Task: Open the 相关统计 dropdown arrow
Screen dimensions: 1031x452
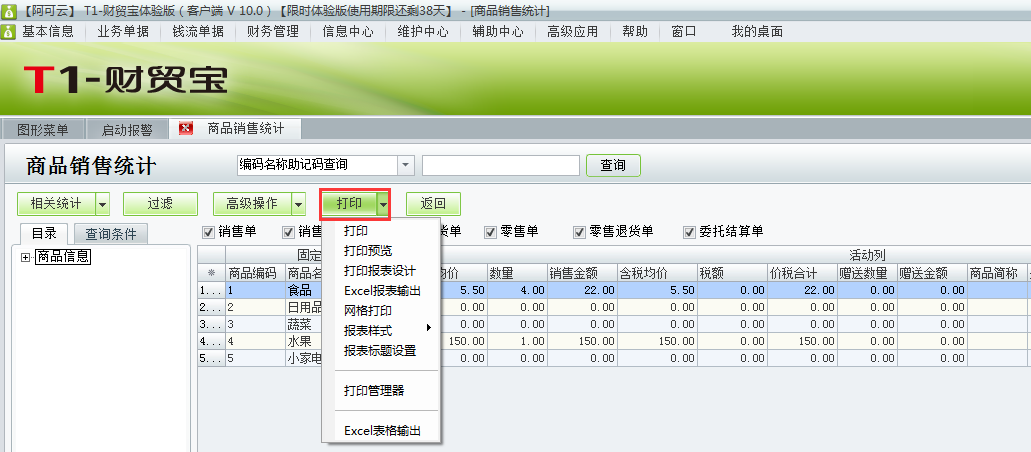Action: pyautogui.click(x=102, y=204)
